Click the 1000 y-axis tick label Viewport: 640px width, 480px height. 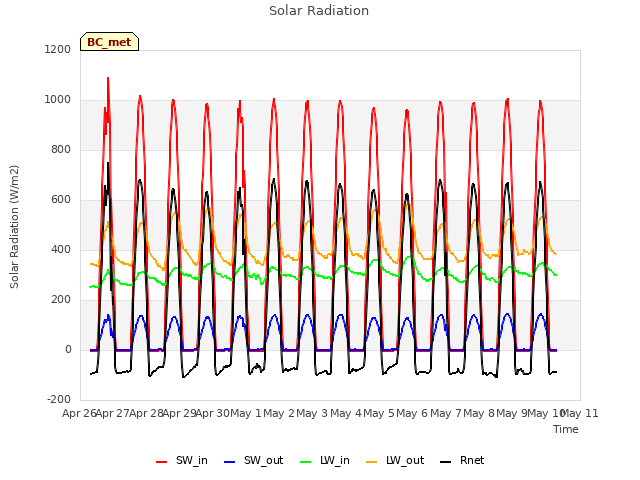(x=58, y=100)
